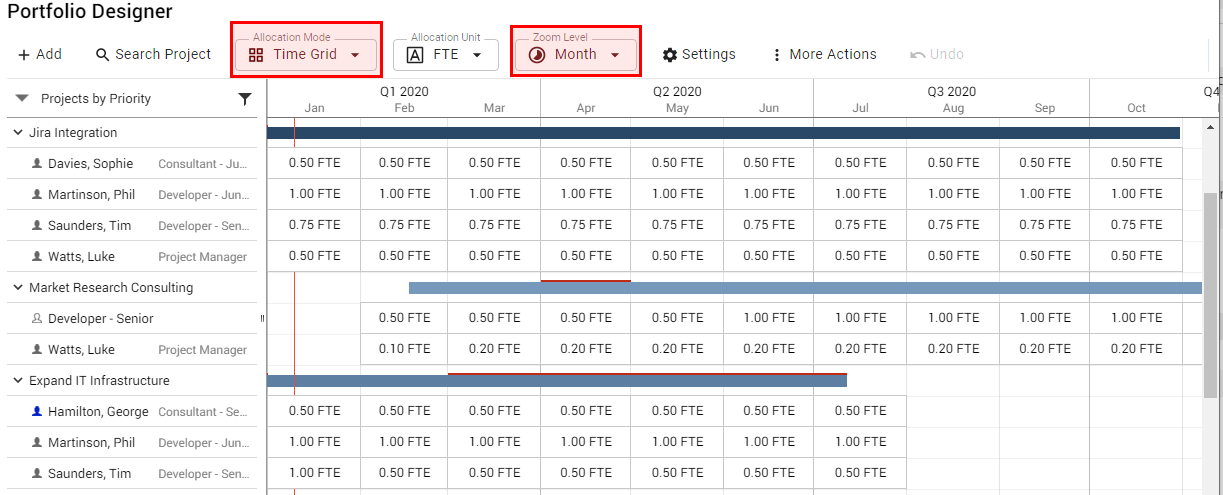Collapse the Expand IT Infrastructure project
Viewport: 1223px width, 495px height.
(17, 381)
